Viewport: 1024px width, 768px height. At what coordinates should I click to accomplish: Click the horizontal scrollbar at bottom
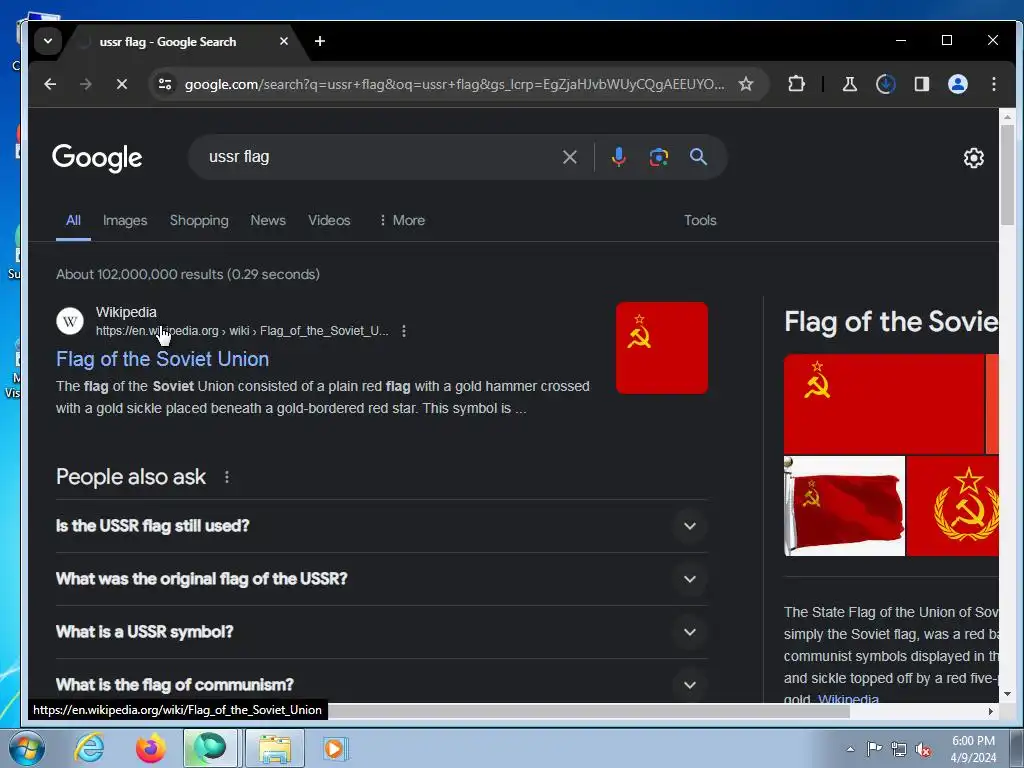(x=588, y=711)
